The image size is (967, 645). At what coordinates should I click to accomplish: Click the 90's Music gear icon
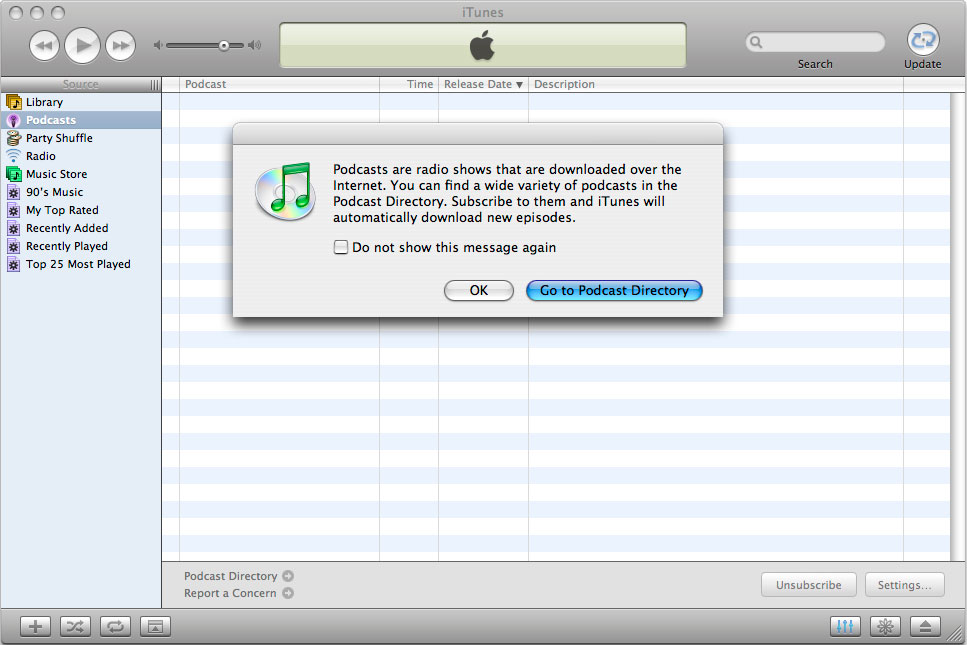tap(14, 192)
